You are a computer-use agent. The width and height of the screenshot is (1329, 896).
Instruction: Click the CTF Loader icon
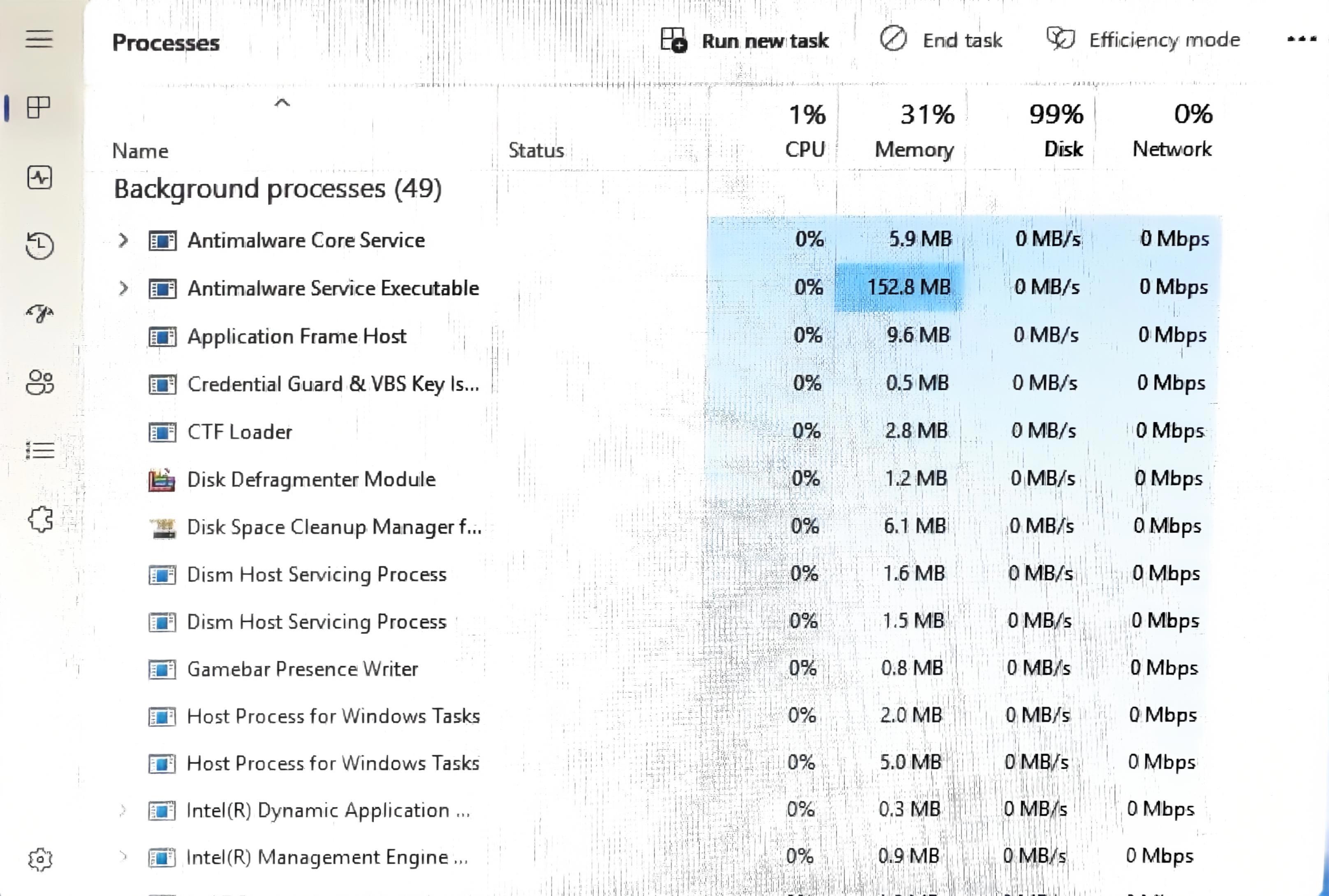pyautogui.click(x=162, y=432)
